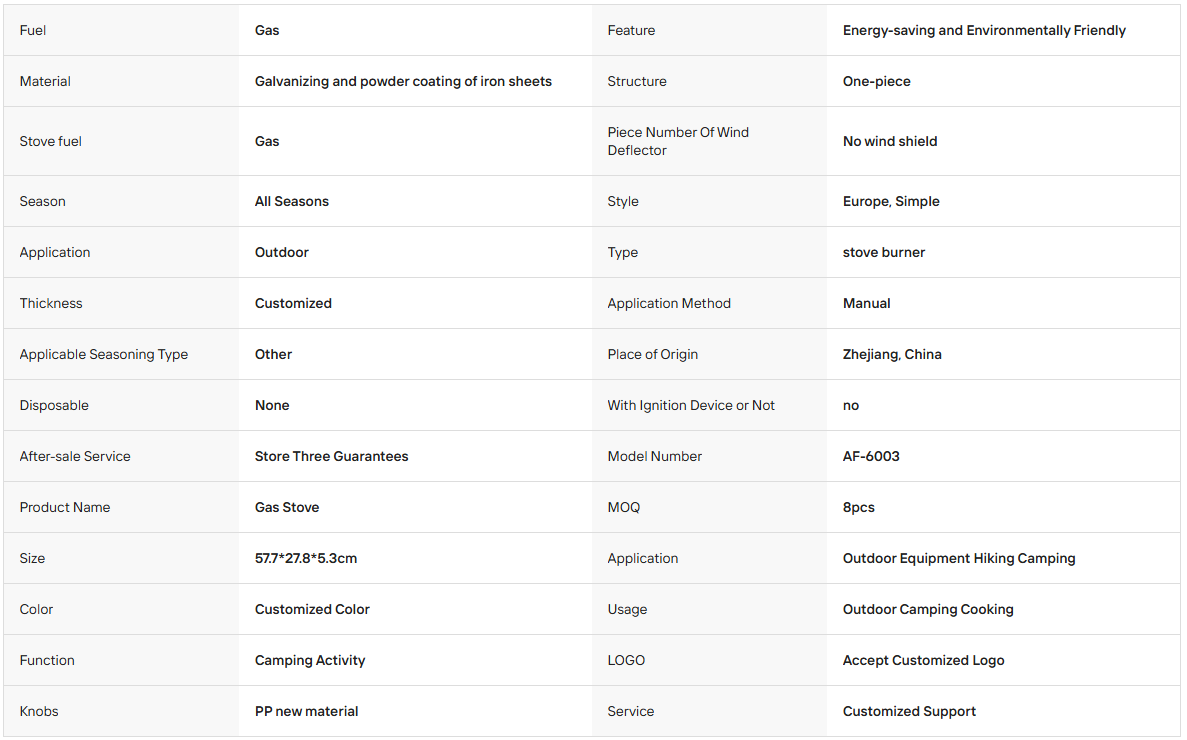The height and width of the screenshot is (740, 1187).
Task: Click the Model Number value AF-6003
Action: (871, 456)
